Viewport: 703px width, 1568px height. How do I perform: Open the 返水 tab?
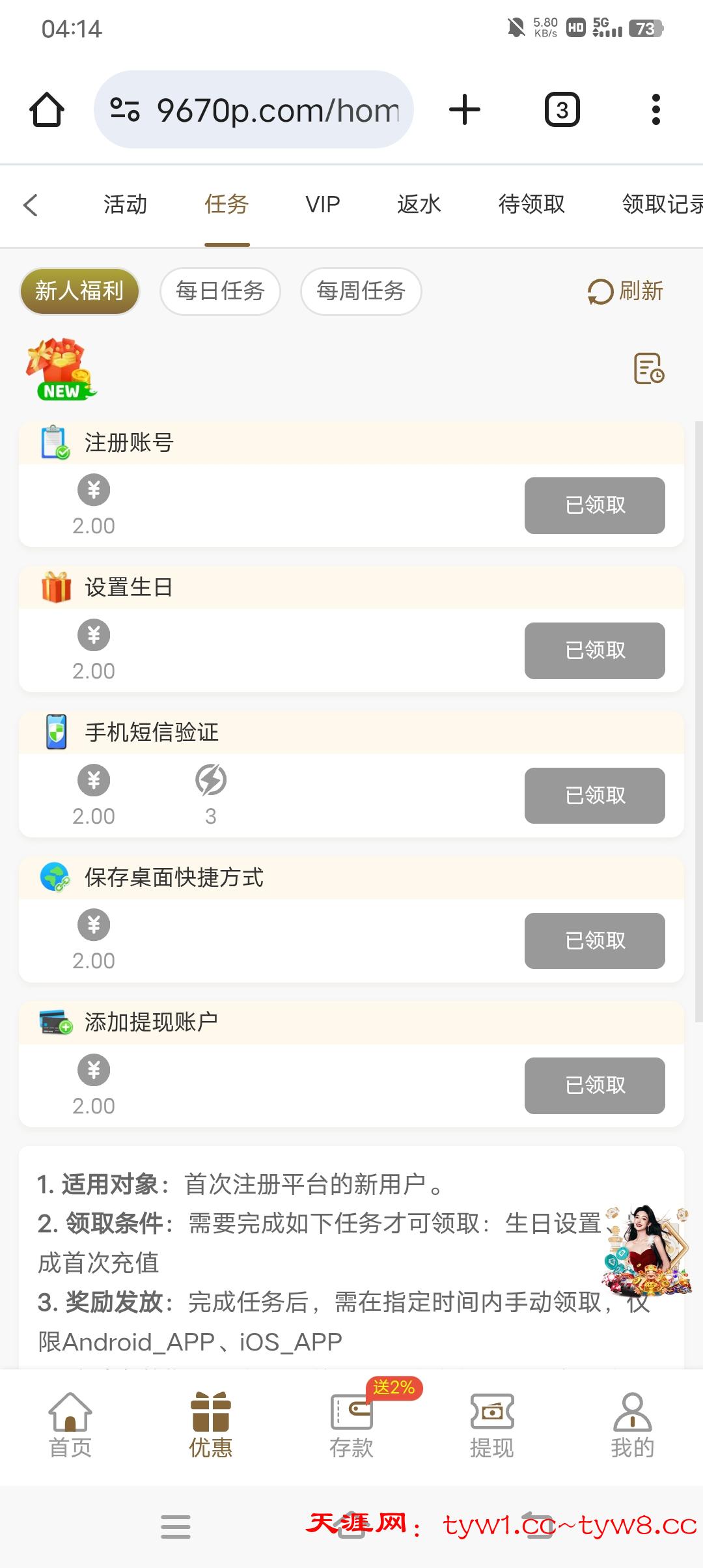419,204
